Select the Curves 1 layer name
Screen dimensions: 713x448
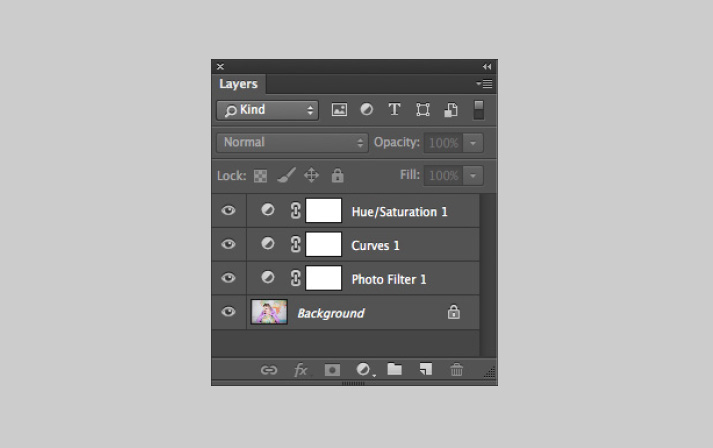pos(375,246)
